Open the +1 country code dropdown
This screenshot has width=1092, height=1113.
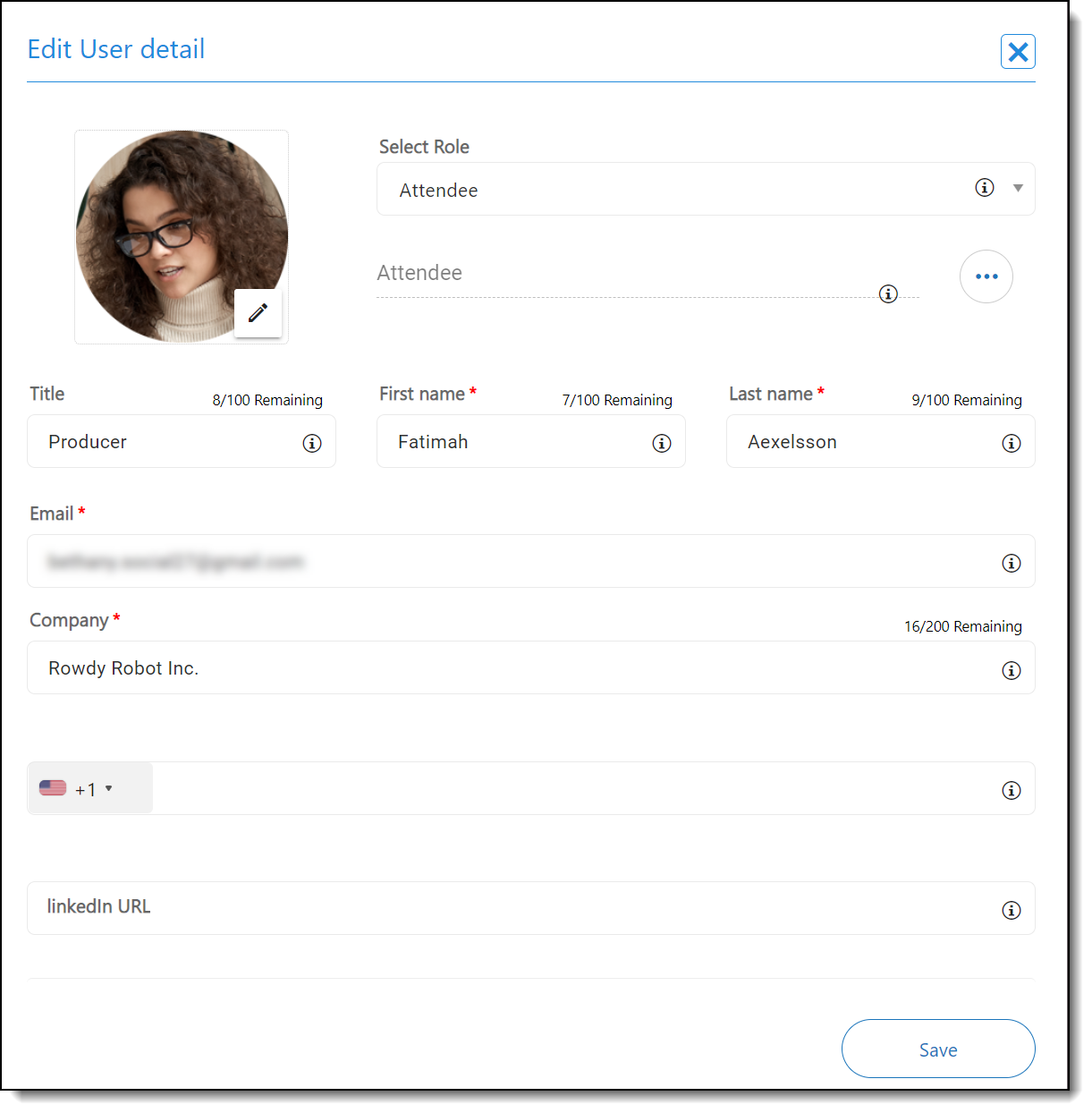pos(90,788)
